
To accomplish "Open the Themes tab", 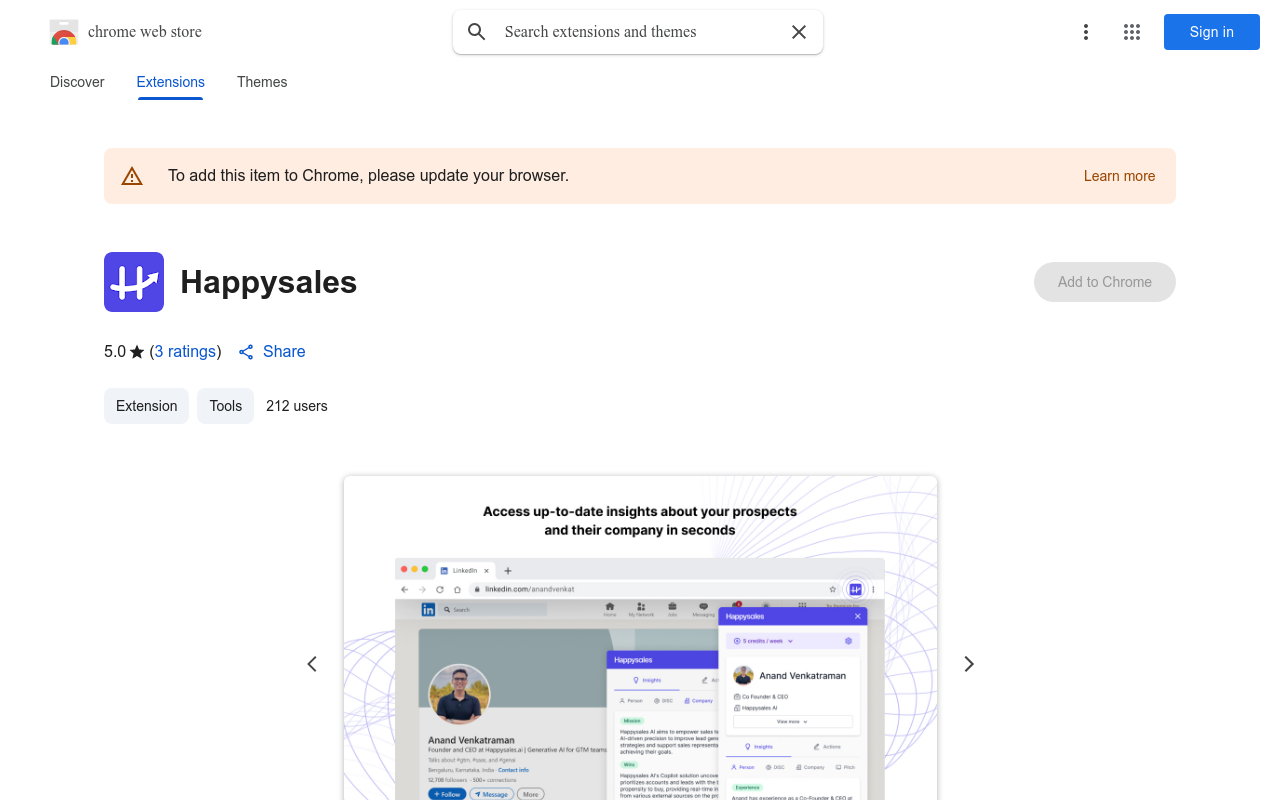I will [262, 82].
